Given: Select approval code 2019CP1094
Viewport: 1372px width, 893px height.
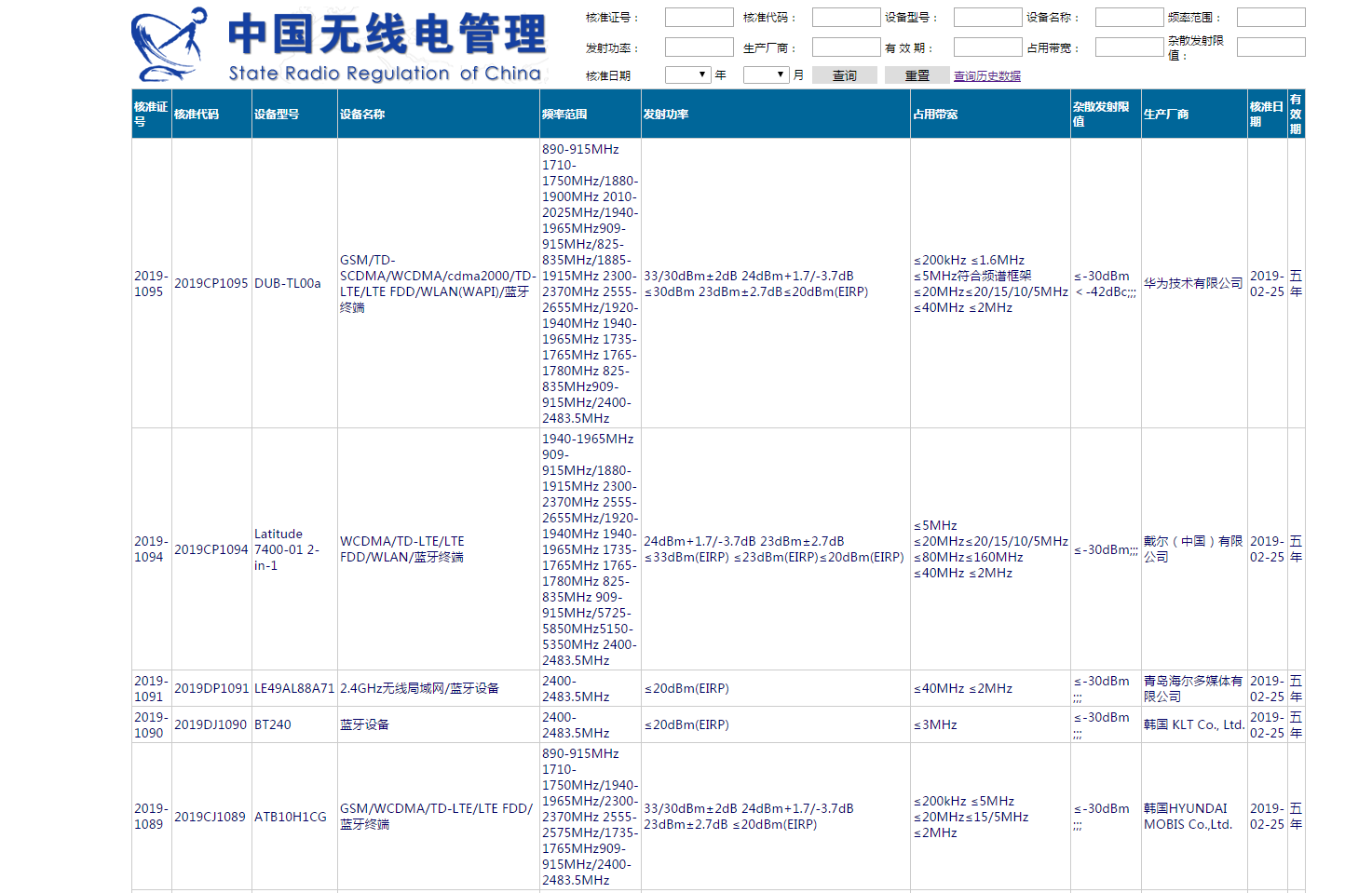Looking at the screenshot, I should 211,549.
